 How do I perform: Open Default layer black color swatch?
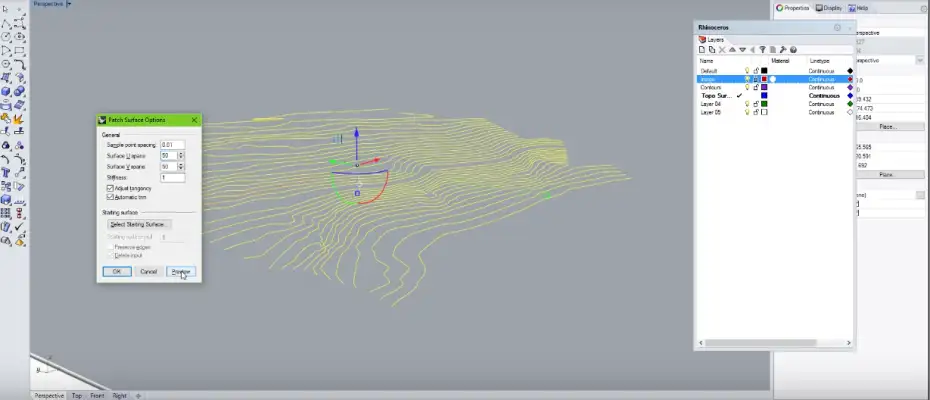click(765, 71)
